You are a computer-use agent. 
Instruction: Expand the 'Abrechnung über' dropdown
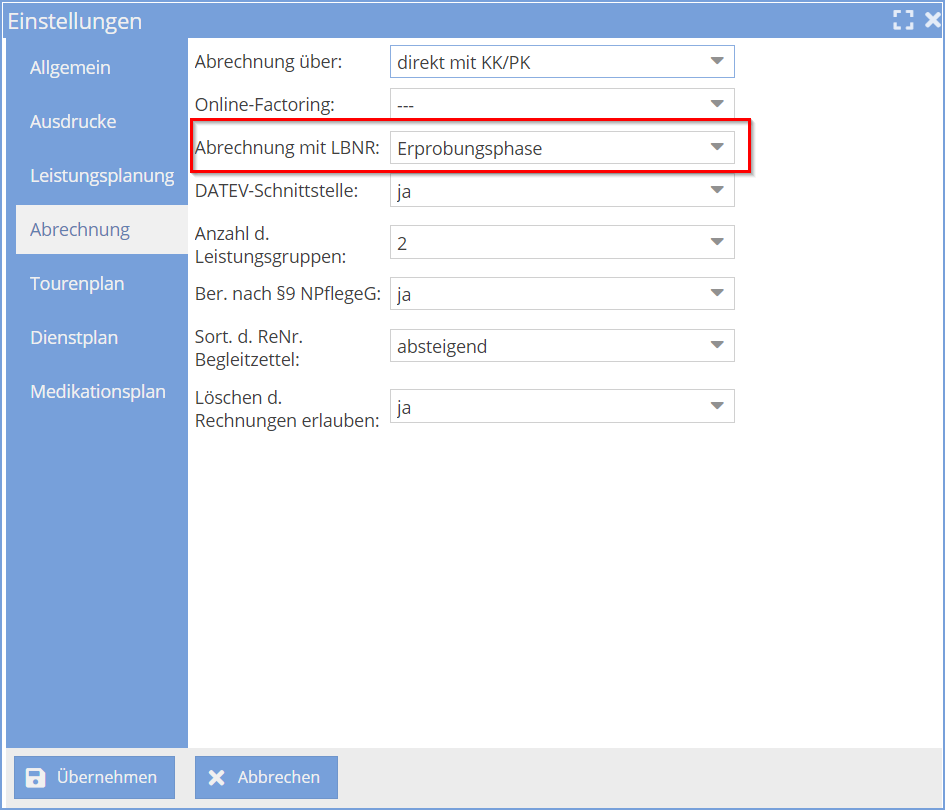pos(716,62)
